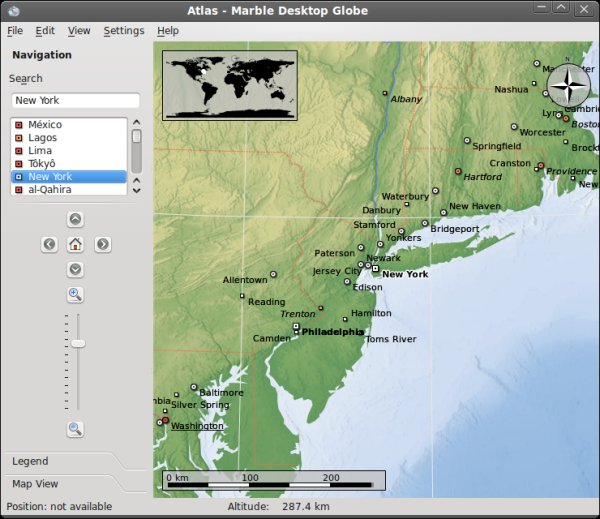Switch to the Map View tab
Image resolution: width=600 pixels, height=519 pixels.
(35, 484)
